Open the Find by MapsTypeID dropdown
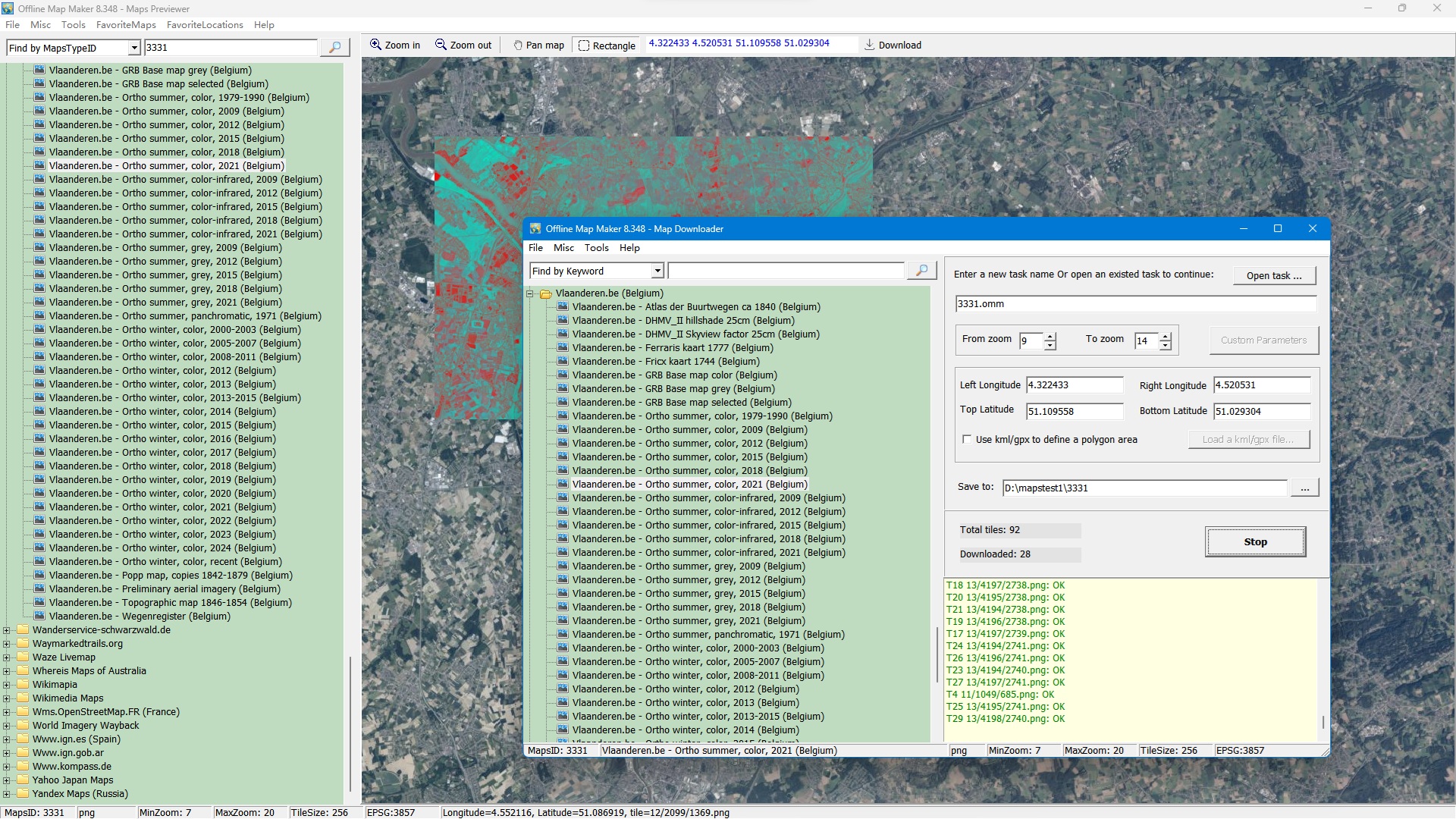The image size is (1456, 819). pos(134,48)
